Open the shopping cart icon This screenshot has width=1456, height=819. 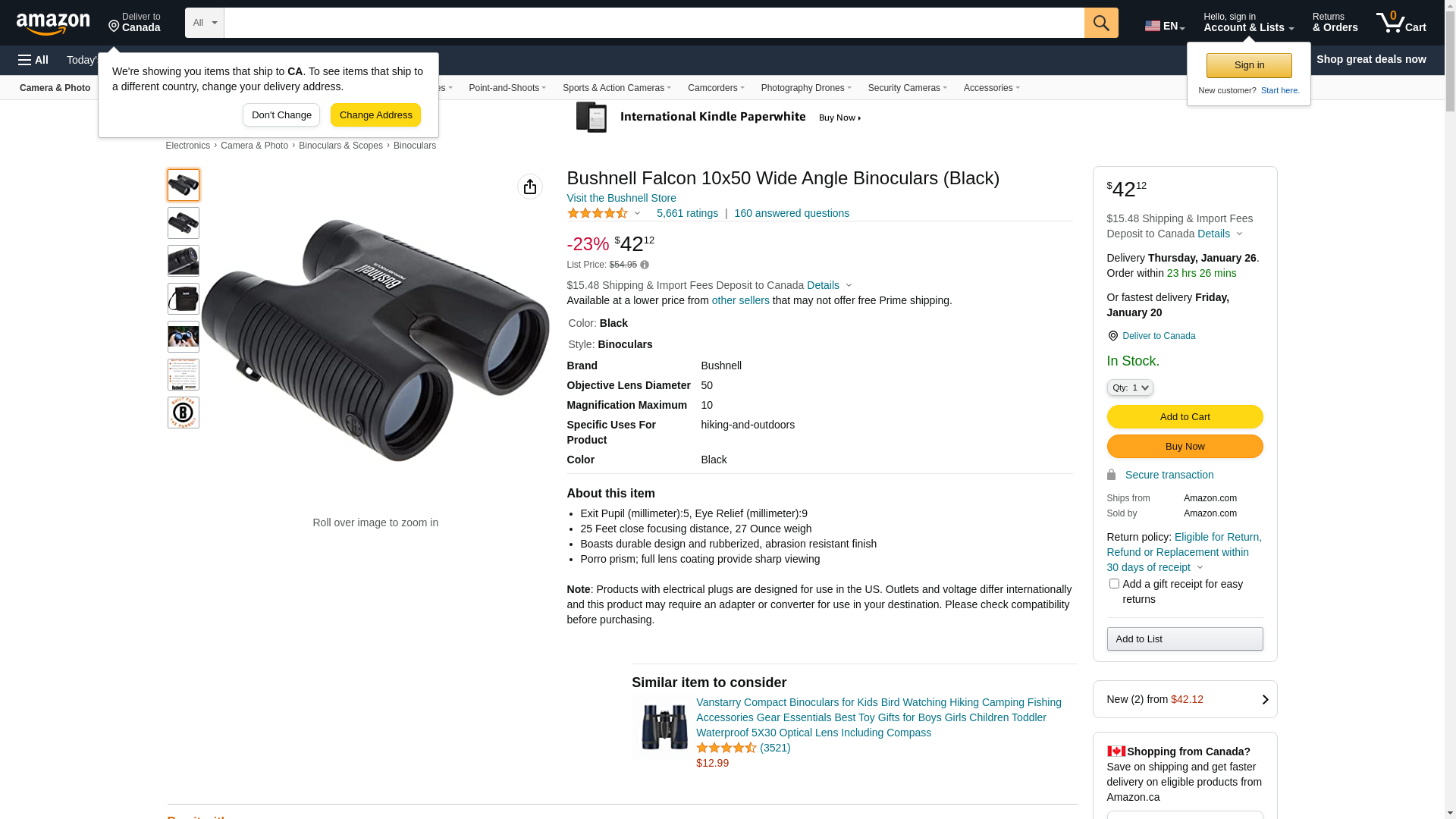click(x=1400, y=23)
